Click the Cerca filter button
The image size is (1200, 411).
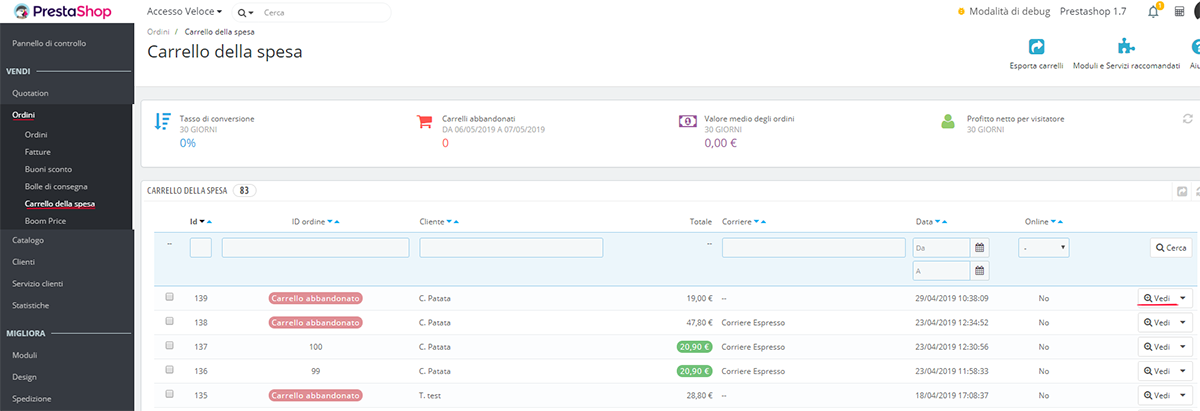1171,247
